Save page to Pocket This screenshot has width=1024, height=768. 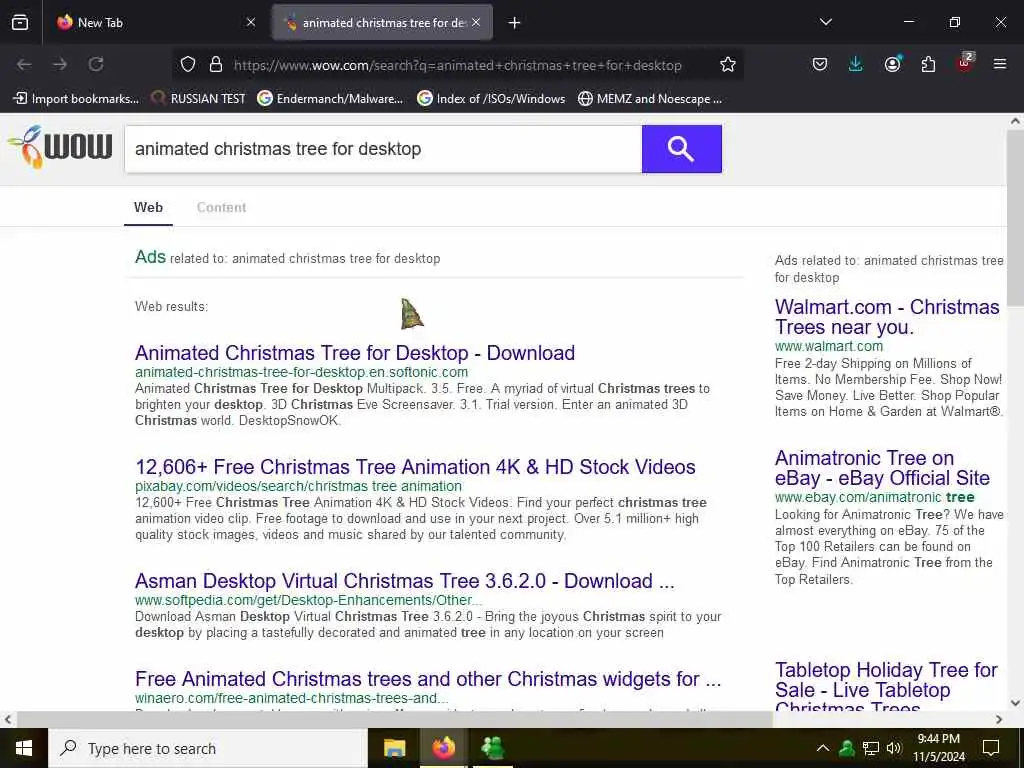coord(820,64)
